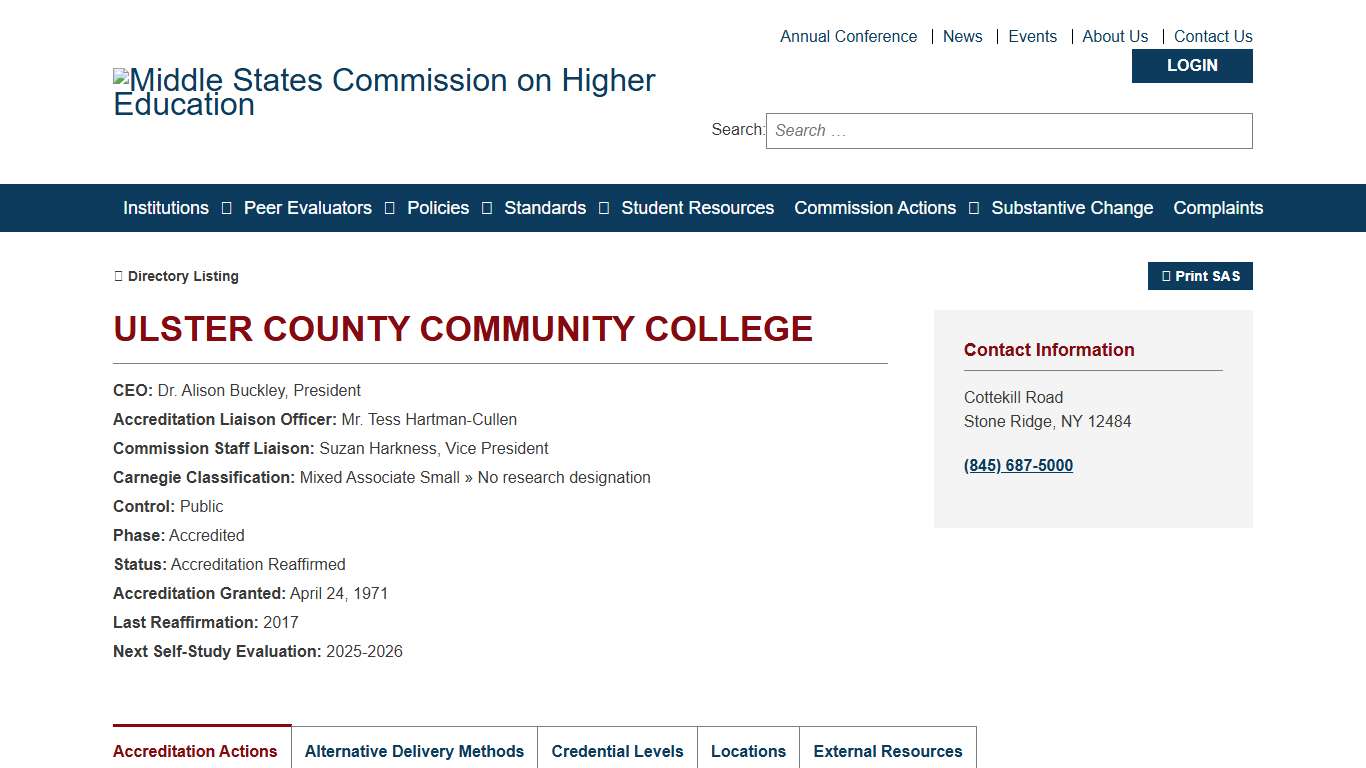Switch to the Locations tab
Image resolution: width=1366 pixels, height=768 pixels.
pyautogui.click(x=748, y=751)
